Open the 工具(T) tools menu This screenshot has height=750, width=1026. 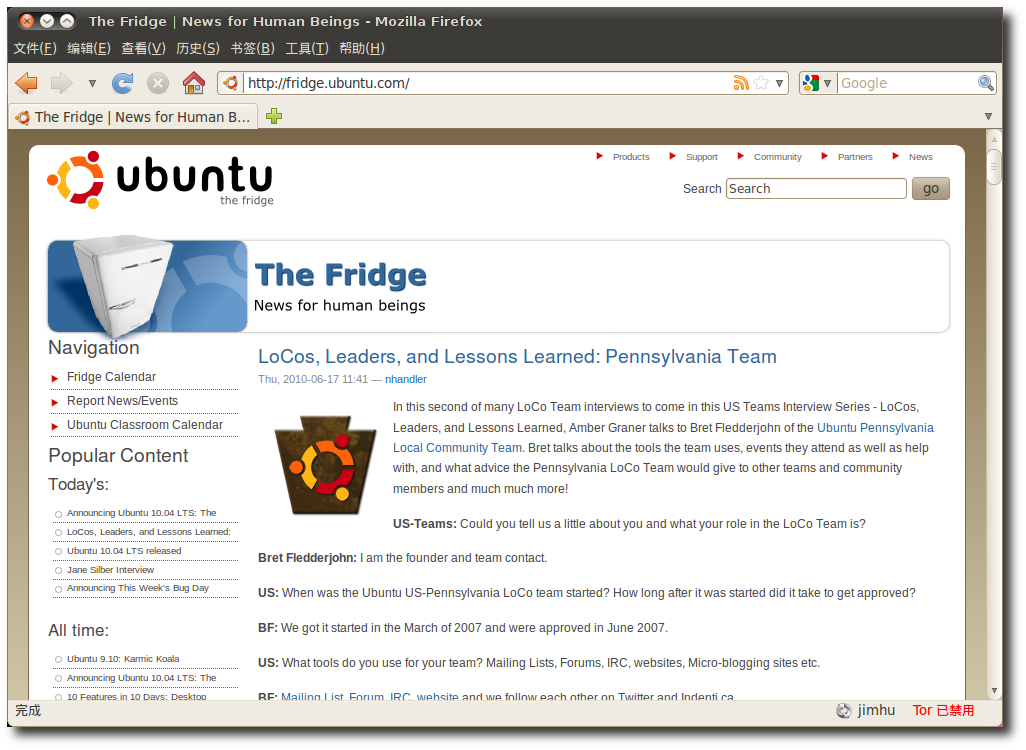coord(307,48)
